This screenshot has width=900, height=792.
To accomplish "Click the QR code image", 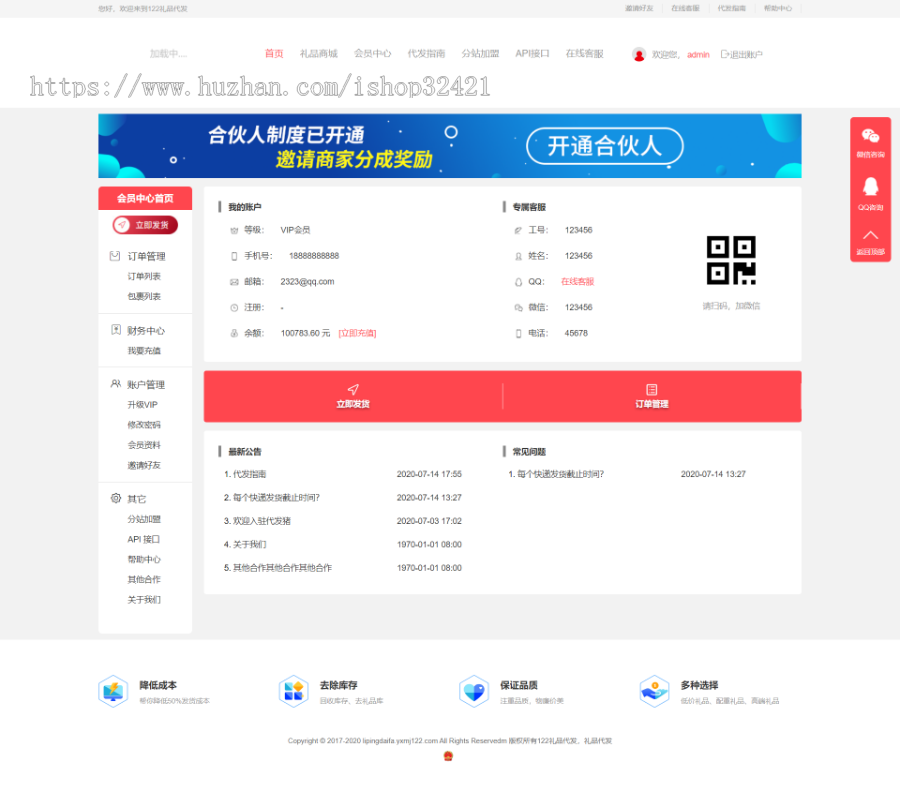I will pyautogui.click(x=731, y=261).
